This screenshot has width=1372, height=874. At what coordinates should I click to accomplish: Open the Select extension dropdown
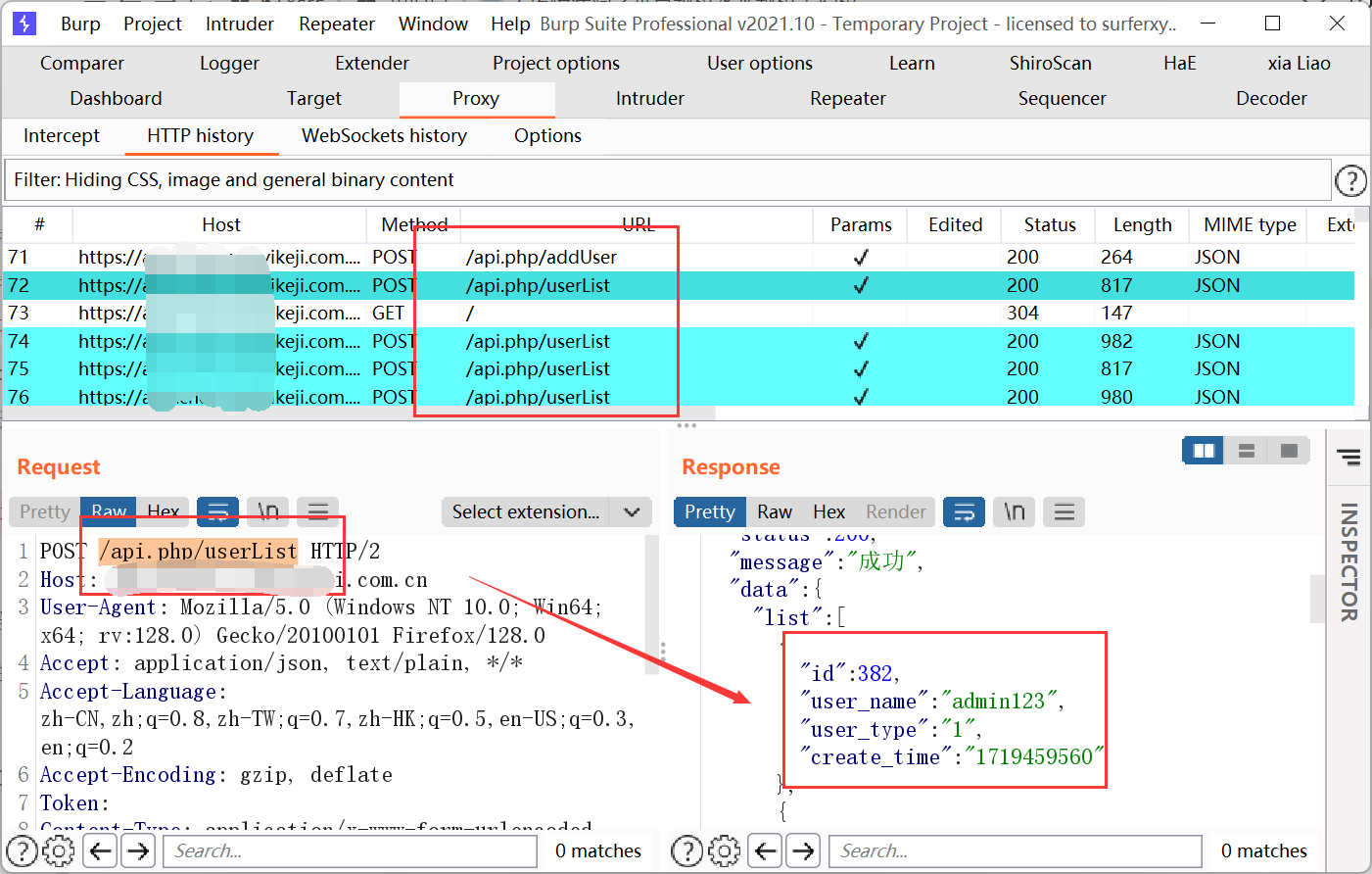click(545, 511)
